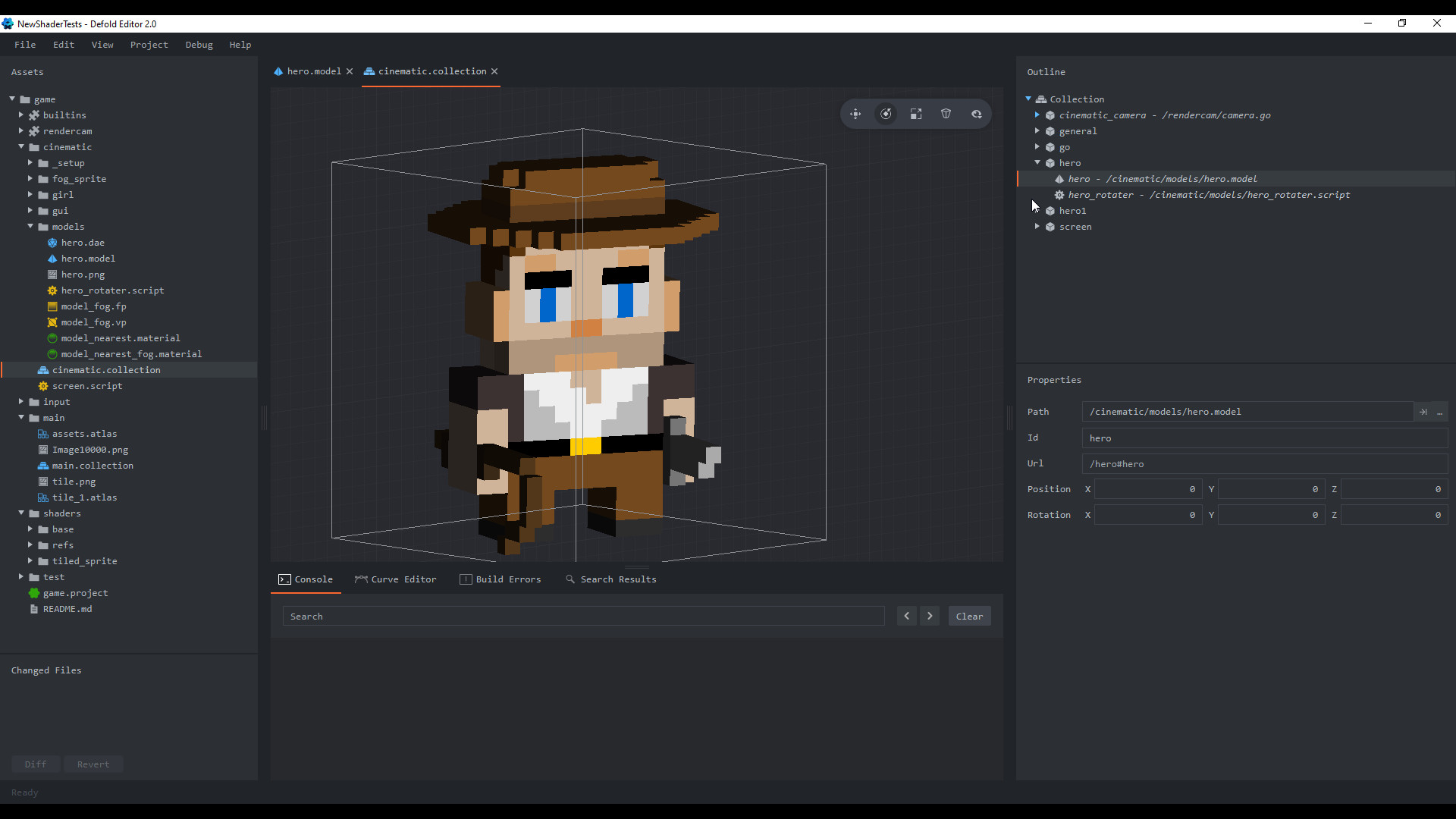Open the game.project file
Screen dimensions: 1456x819
74,593
